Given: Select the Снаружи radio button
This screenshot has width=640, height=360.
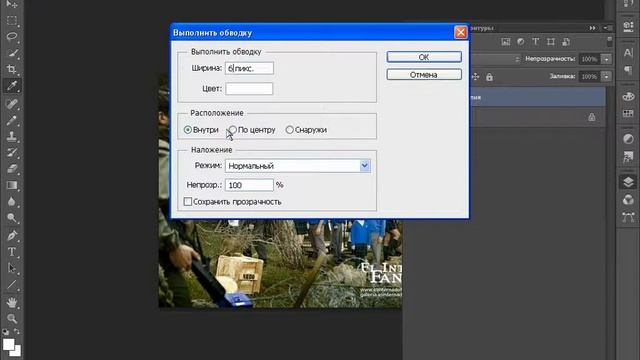Looking at the screenshot, I should click(x=289, y=130).
